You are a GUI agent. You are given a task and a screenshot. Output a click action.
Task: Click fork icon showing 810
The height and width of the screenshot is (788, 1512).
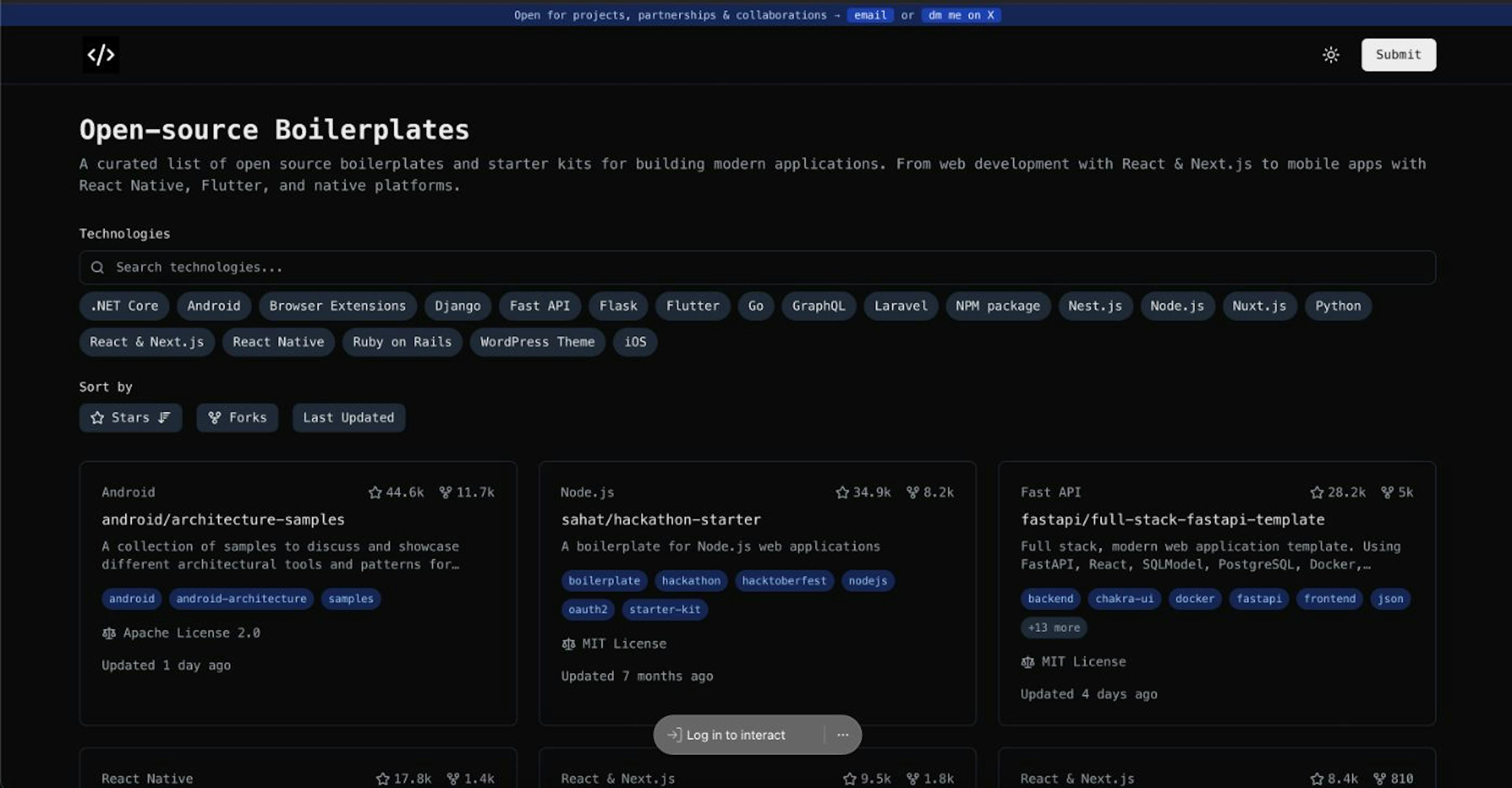1380,779
